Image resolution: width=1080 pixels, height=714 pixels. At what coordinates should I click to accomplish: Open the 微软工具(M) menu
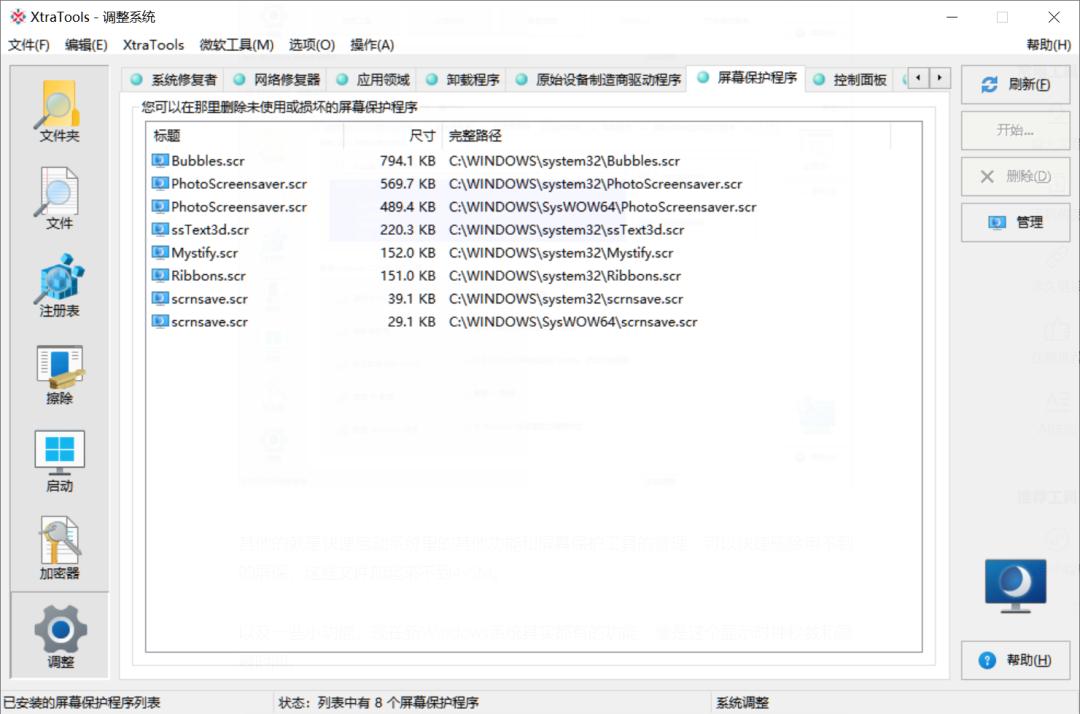[237, 44]
